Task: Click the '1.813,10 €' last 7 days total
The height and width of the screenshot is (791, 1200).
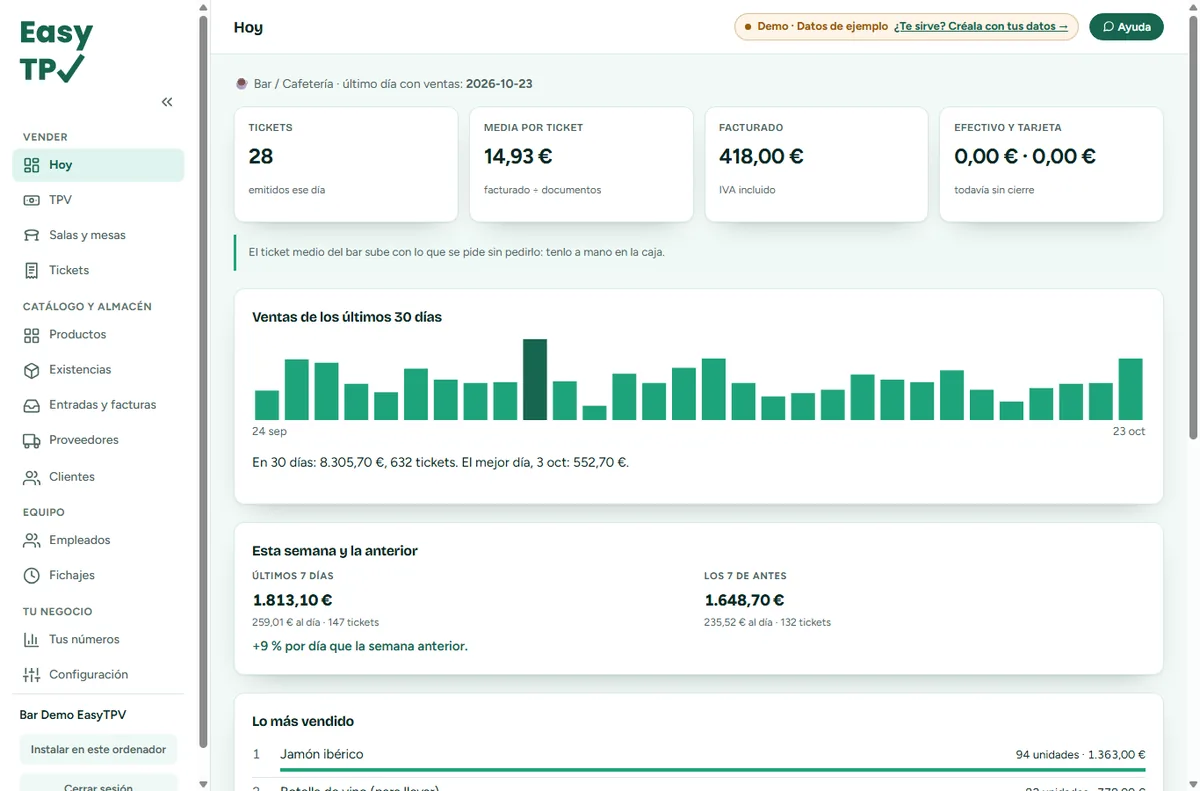Action: (293, 600)
